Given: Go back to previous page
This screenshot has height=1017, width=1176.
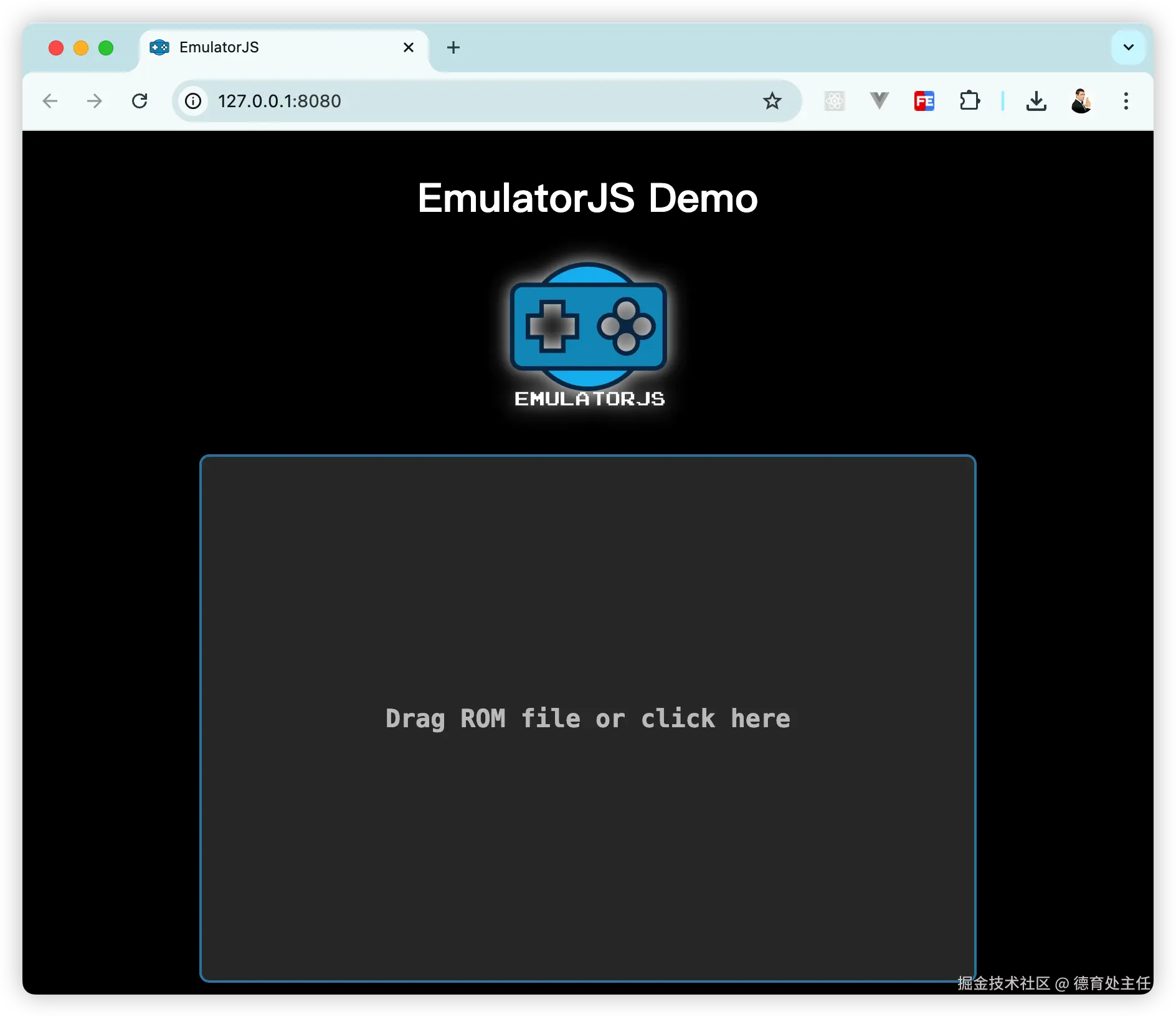Looking at the screenshot, I should (x=50, y=101).
